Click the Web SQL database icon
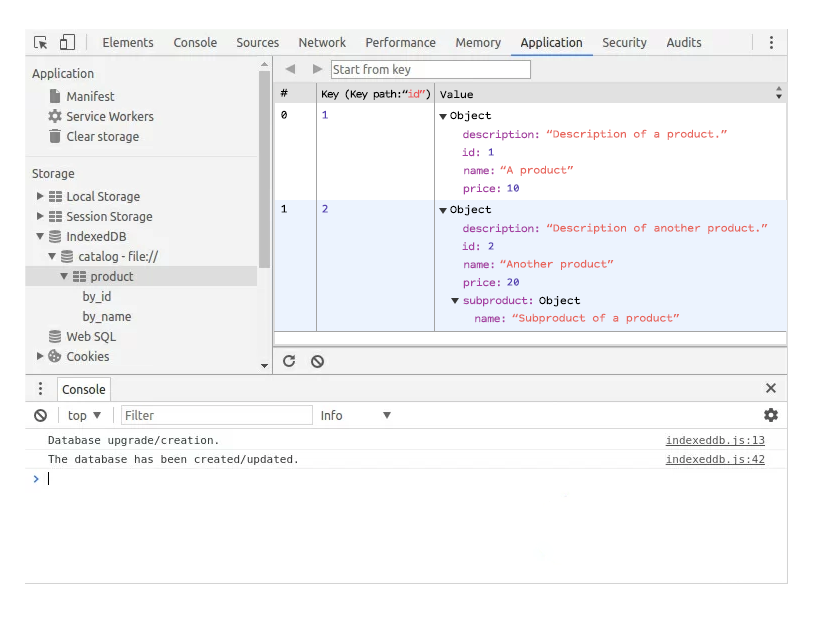Screen dimensions: 820x625 (x=55, y=336)
